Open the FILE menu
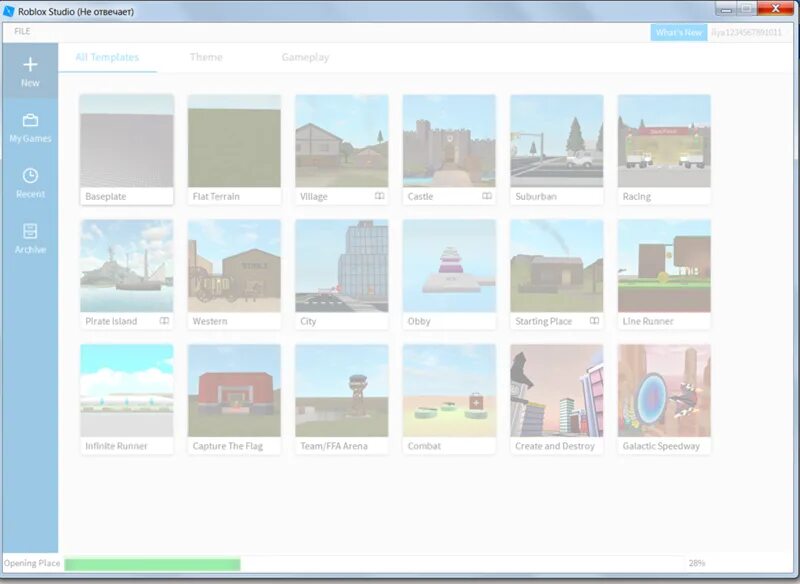Viewport: 800px width, 584px height. (22, 31)
